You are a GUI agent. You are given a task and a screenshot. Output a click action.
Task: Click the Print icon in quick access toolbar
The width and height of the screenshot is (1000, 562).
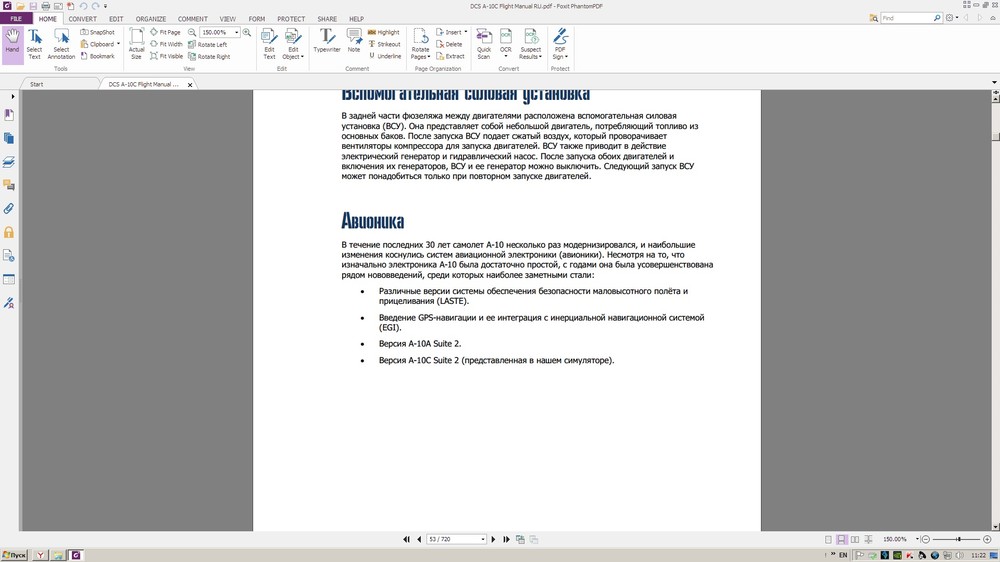[x=45, y=6]
